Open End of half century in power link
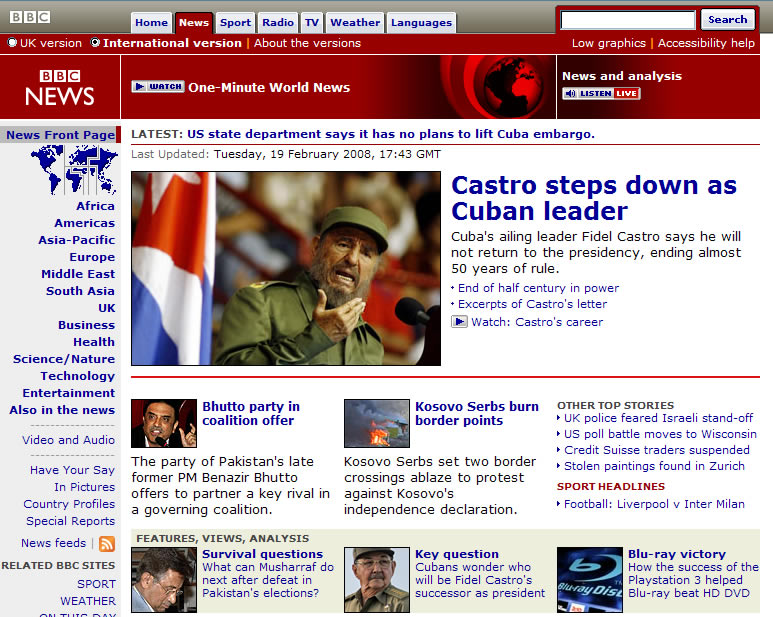The height and width of the screenshot is (617, 773). click(538, 288)
